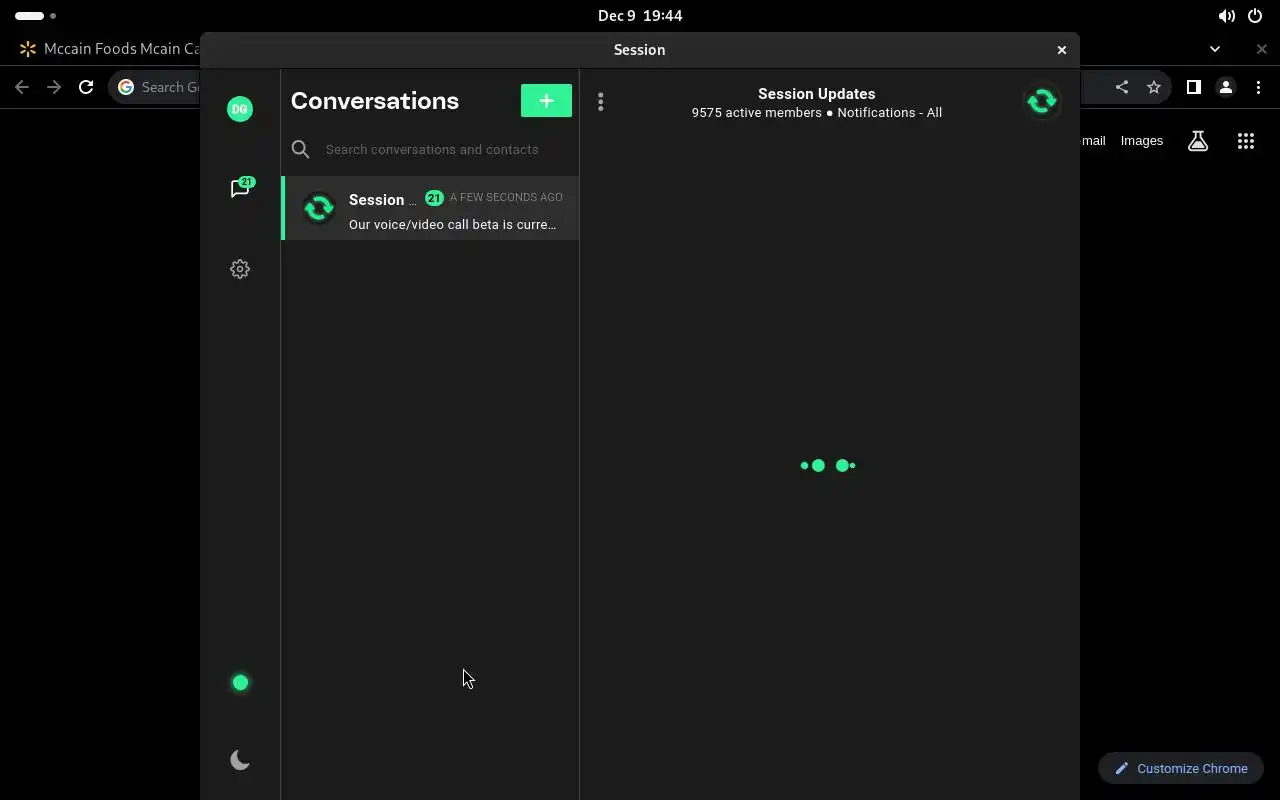
Task: Click the unread count badge 21 in the conversation row
Action: pyautogui.click(x=434, y=198)
